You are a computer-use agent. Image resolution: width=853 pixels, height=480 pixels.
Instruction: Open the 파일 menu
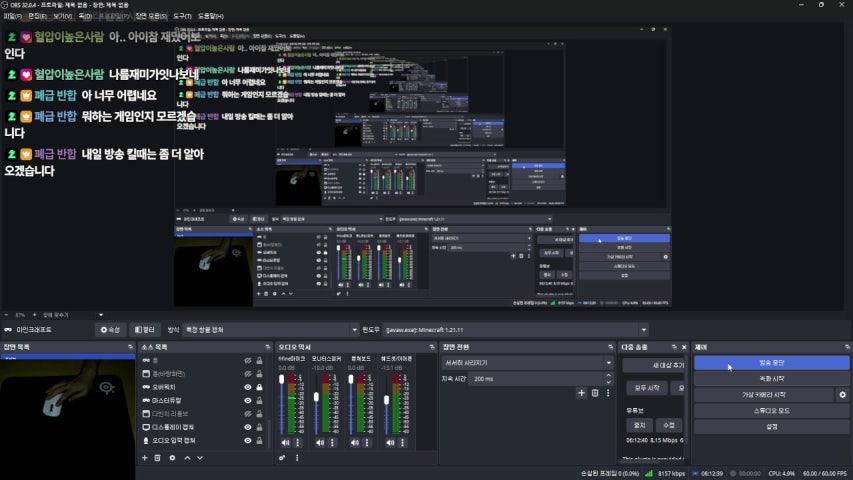pyautogui.click(x=12, y=17)
